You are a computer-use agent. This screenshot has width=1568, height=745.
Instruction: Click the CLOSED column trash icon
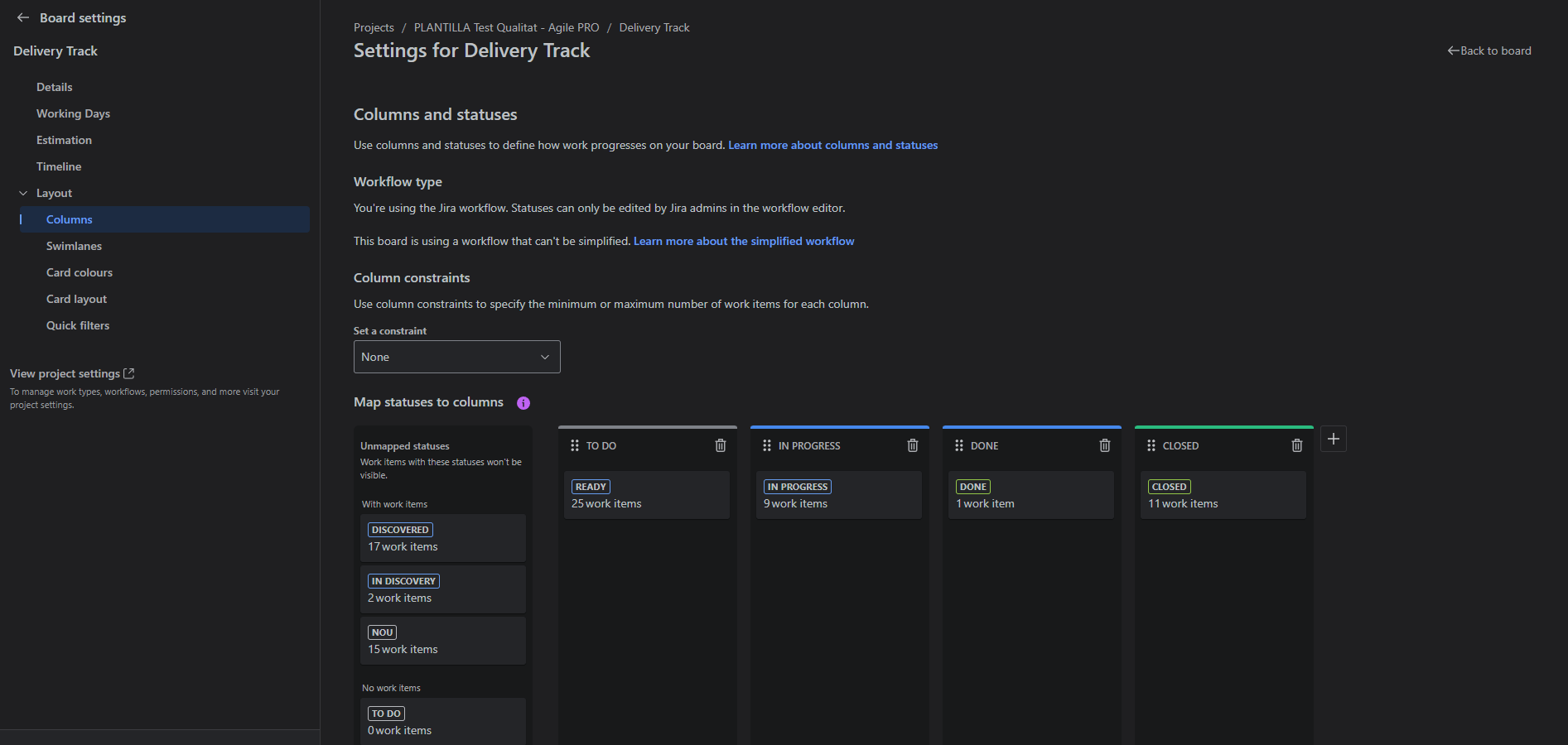tap(1296, 445)
